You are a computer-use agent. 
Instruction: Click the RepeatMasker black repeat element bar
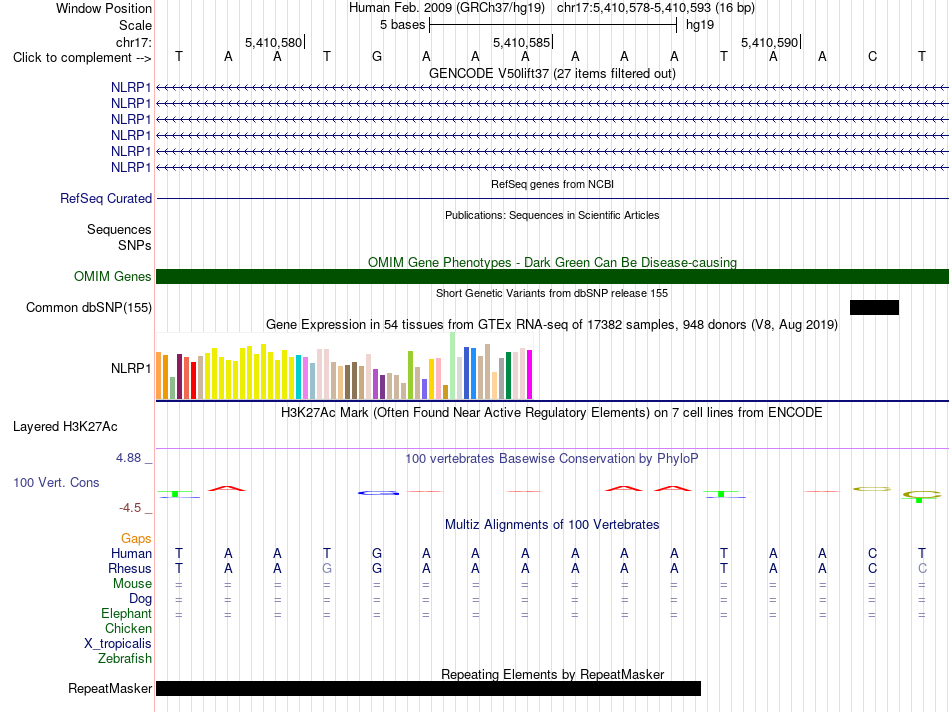(428, 688)
